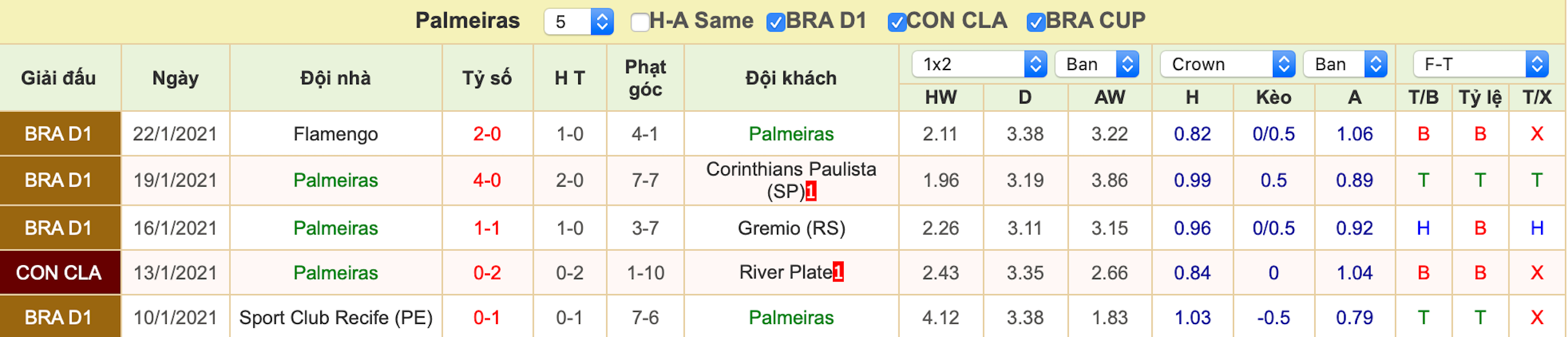Click the BRA D1 league badge for Flamengo match
This screenshot has height=337, width=1568.
60,134
